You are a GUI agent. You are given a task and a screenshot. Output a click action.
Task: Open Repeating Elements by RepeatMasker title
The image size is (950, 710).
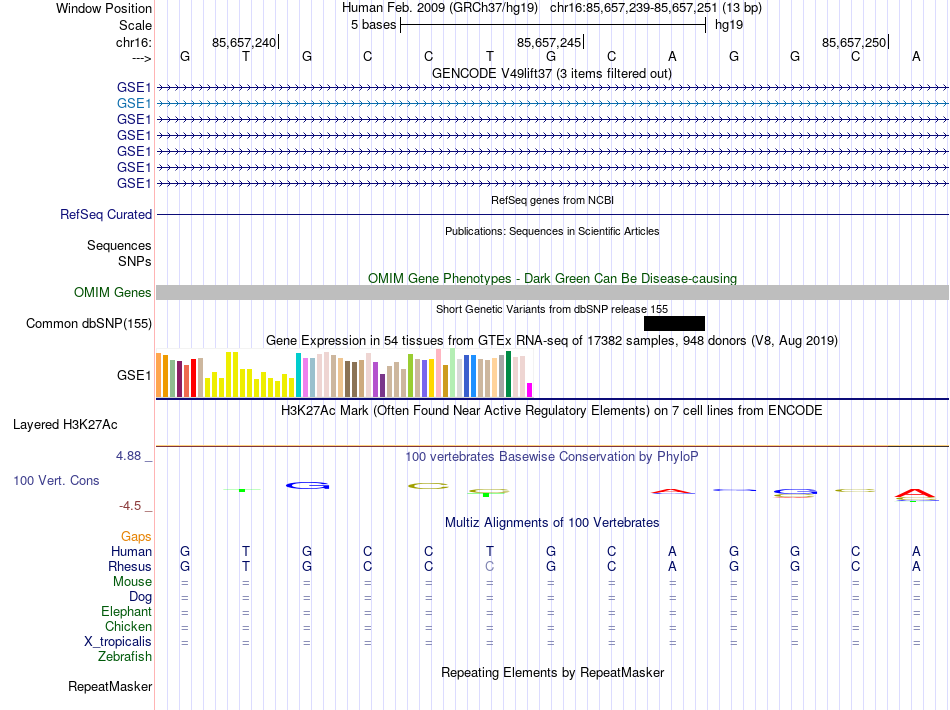coord(552,672)
